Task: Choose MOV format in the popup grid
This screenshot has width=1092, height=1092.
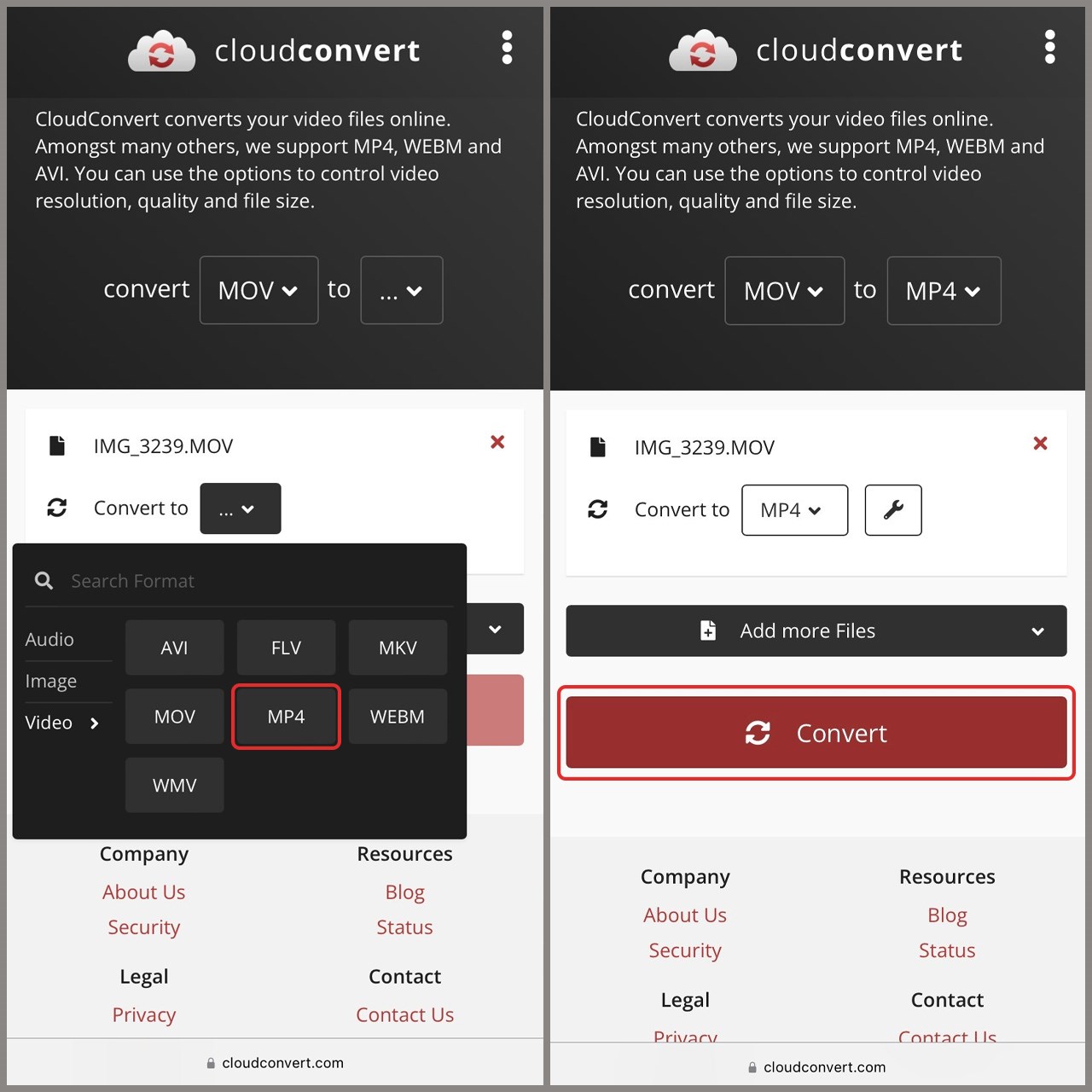Action: [174, 717]
